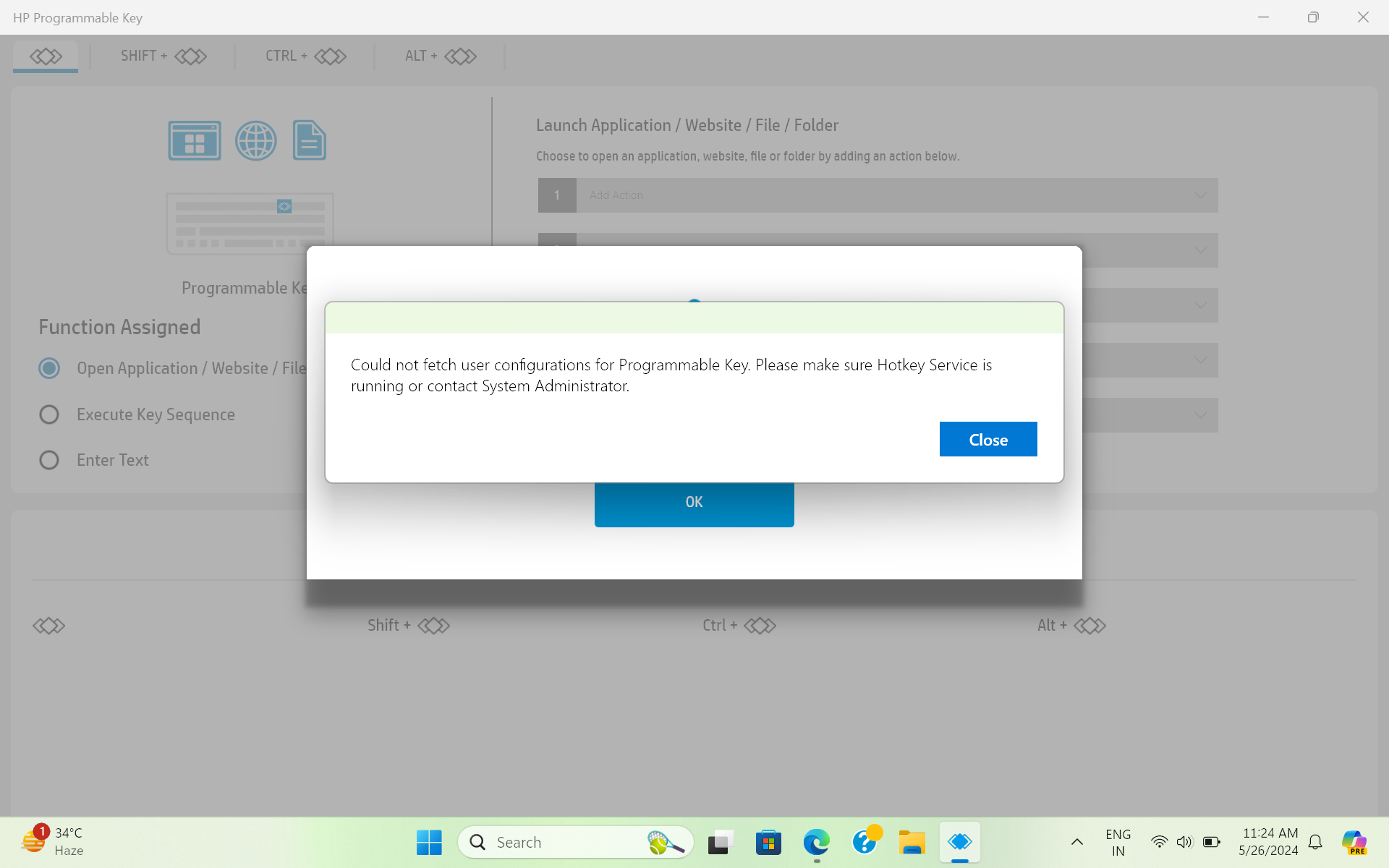Open Microsoft Edge from the taskbar
Viewport: 1389px width, 868px height.
[816, 841]
